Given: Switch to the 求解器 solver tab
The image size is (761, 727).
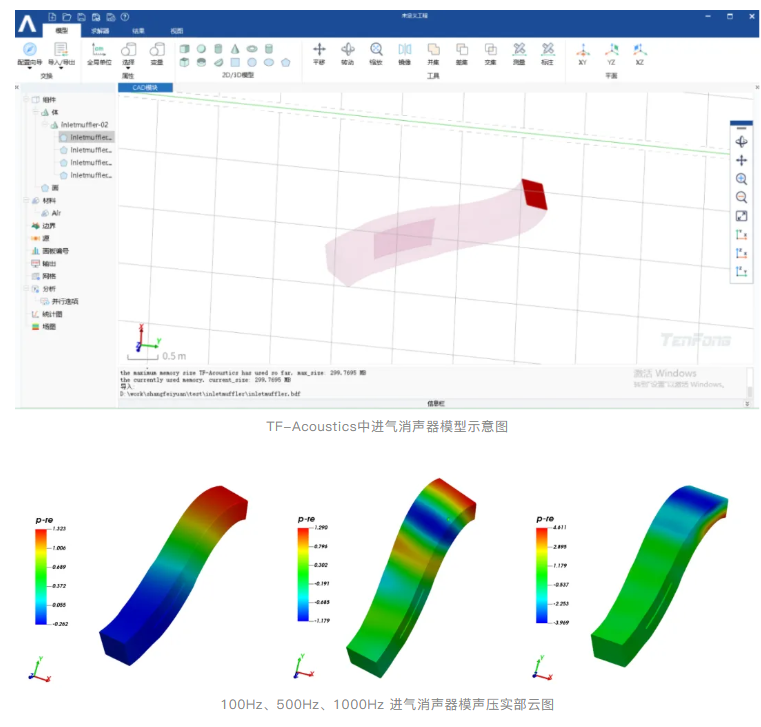Looking at the screenshot, I should tap(100, 31).
